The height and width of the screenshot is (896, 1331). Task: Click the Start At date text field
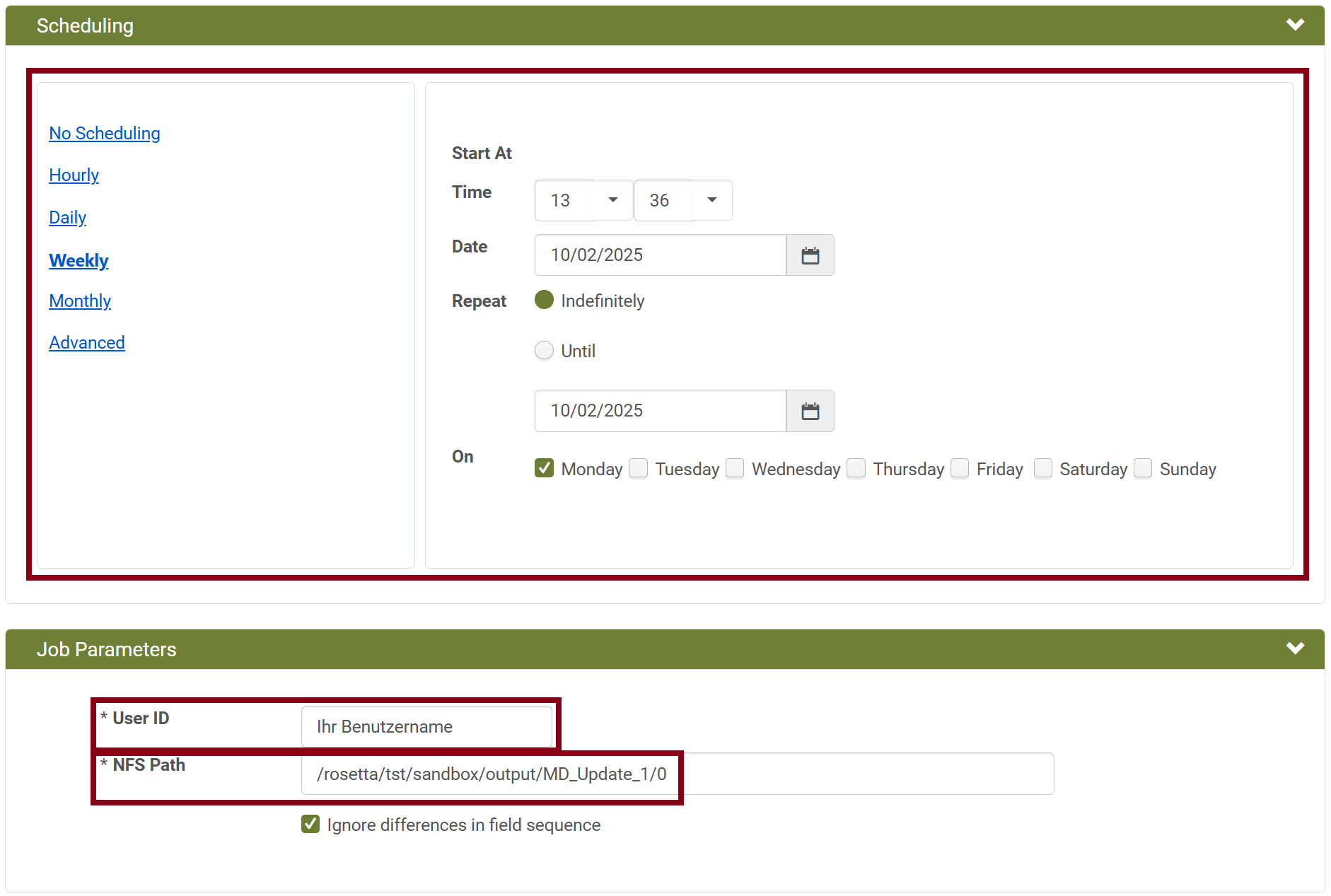coord(660,255)
